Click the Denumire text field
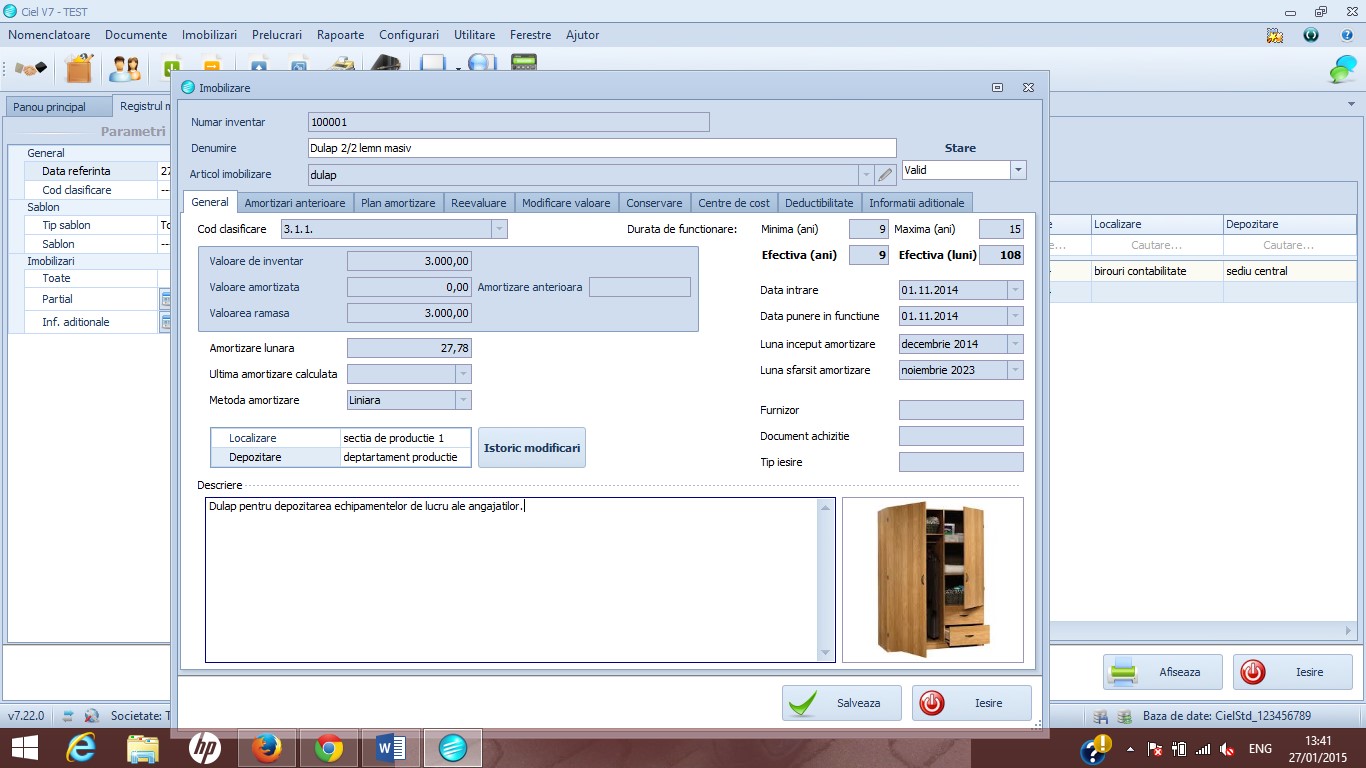 point(602,148)
